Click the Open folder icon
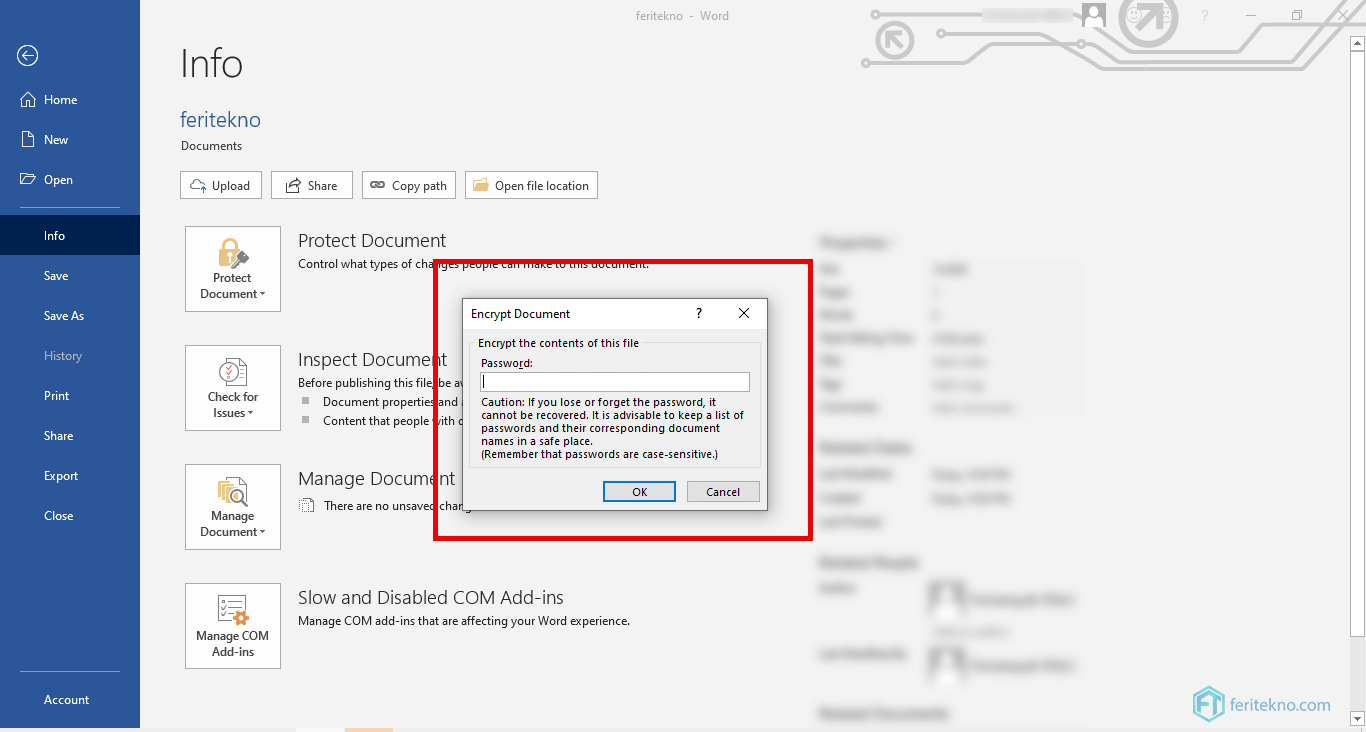Viewport: 1366px width, 732px height. 28,180
